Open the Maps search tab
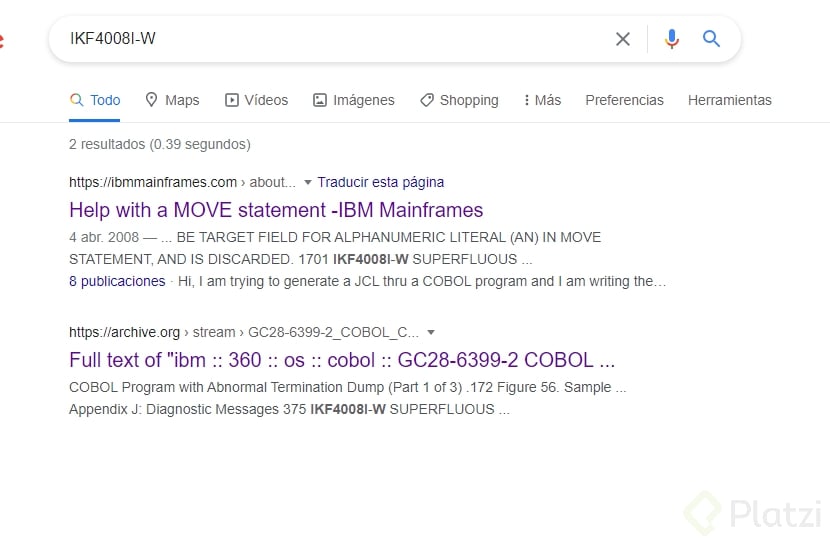 click(x=172, y=100)
